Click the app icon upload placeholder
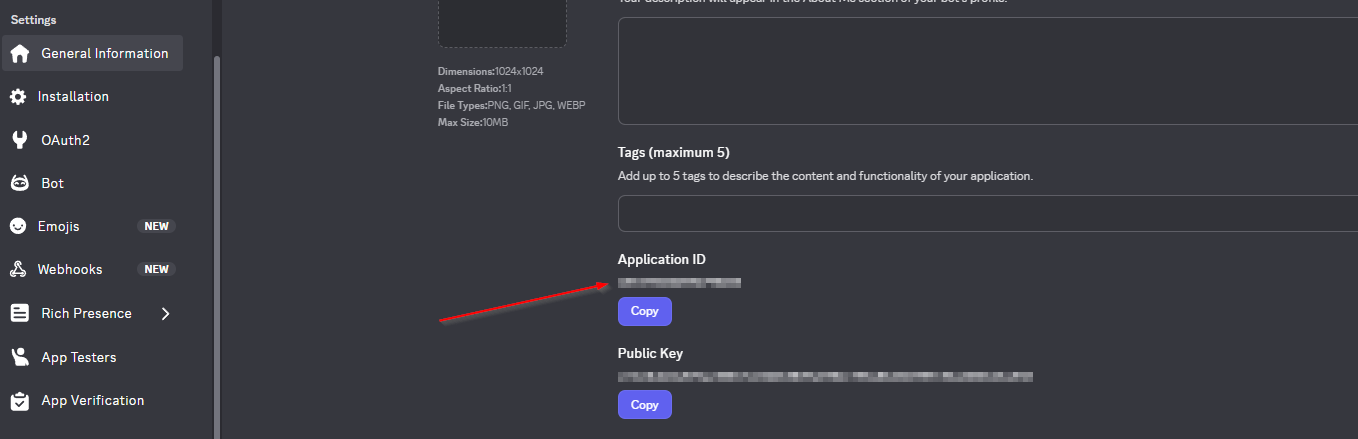The height and width of the screenshot is (439, 1358). click(x=502, y=22)
